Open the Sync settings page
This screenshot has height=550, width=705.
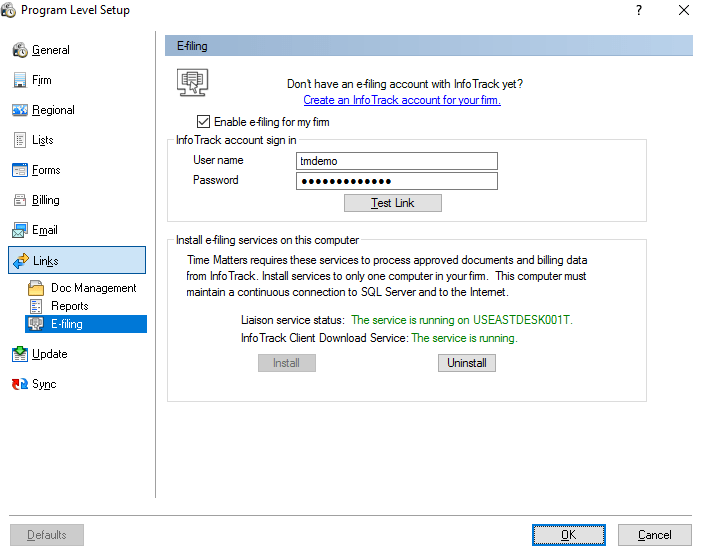coord(44,384)
